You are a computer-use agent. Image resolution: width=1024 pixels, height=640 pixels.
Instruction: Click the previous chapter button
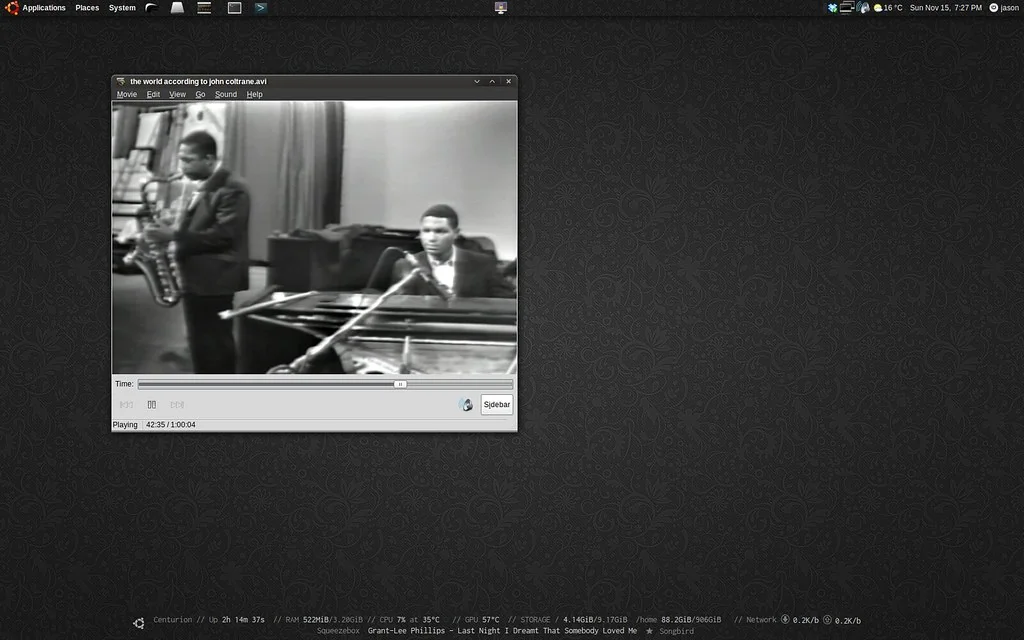click(126, 405)
